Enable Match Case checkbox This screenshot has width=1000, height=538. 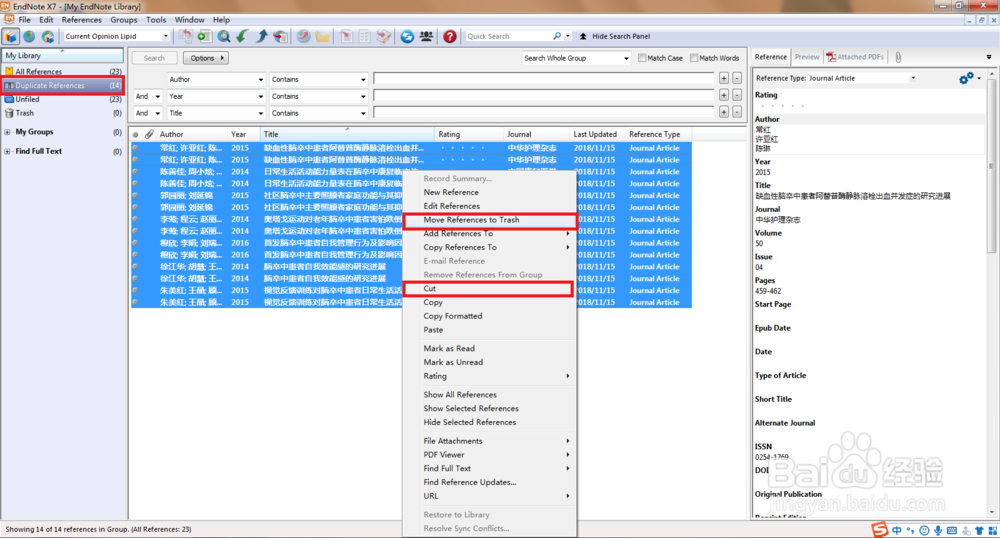(642, 58)
